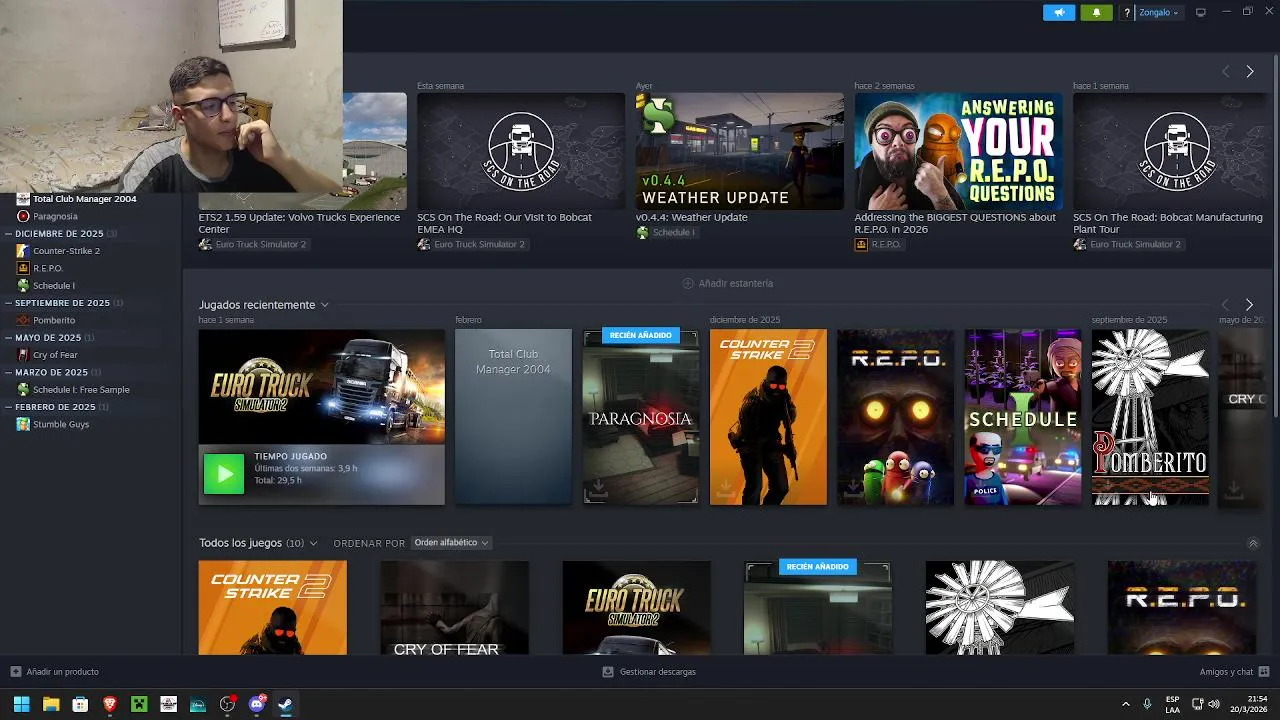Viewport: 1280px width, 720px height.
Task: Switch to Big Picture mode monitor icon
Action: (x=1201, y=12)
